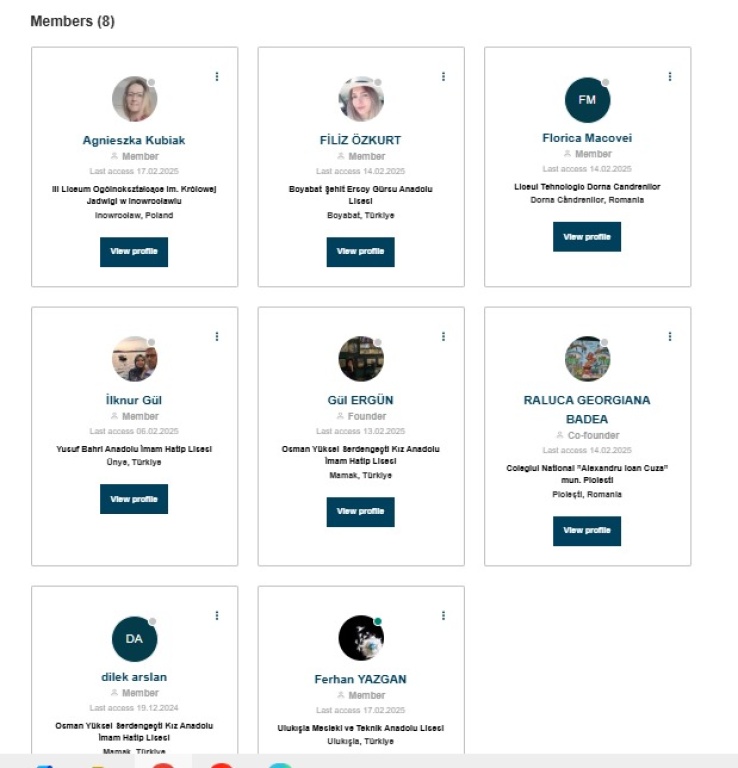Screen dimensions: 738x768
Task: Open options menu for FİLİZ ÖZKURT
Action: coord(443,77)
